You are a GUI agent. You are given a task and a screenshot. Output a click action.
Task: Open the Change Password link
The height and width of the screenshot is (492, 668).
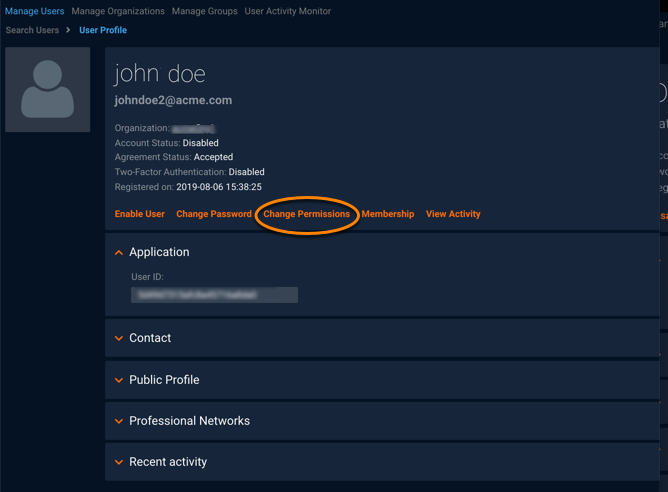click(x=214, y=214)
